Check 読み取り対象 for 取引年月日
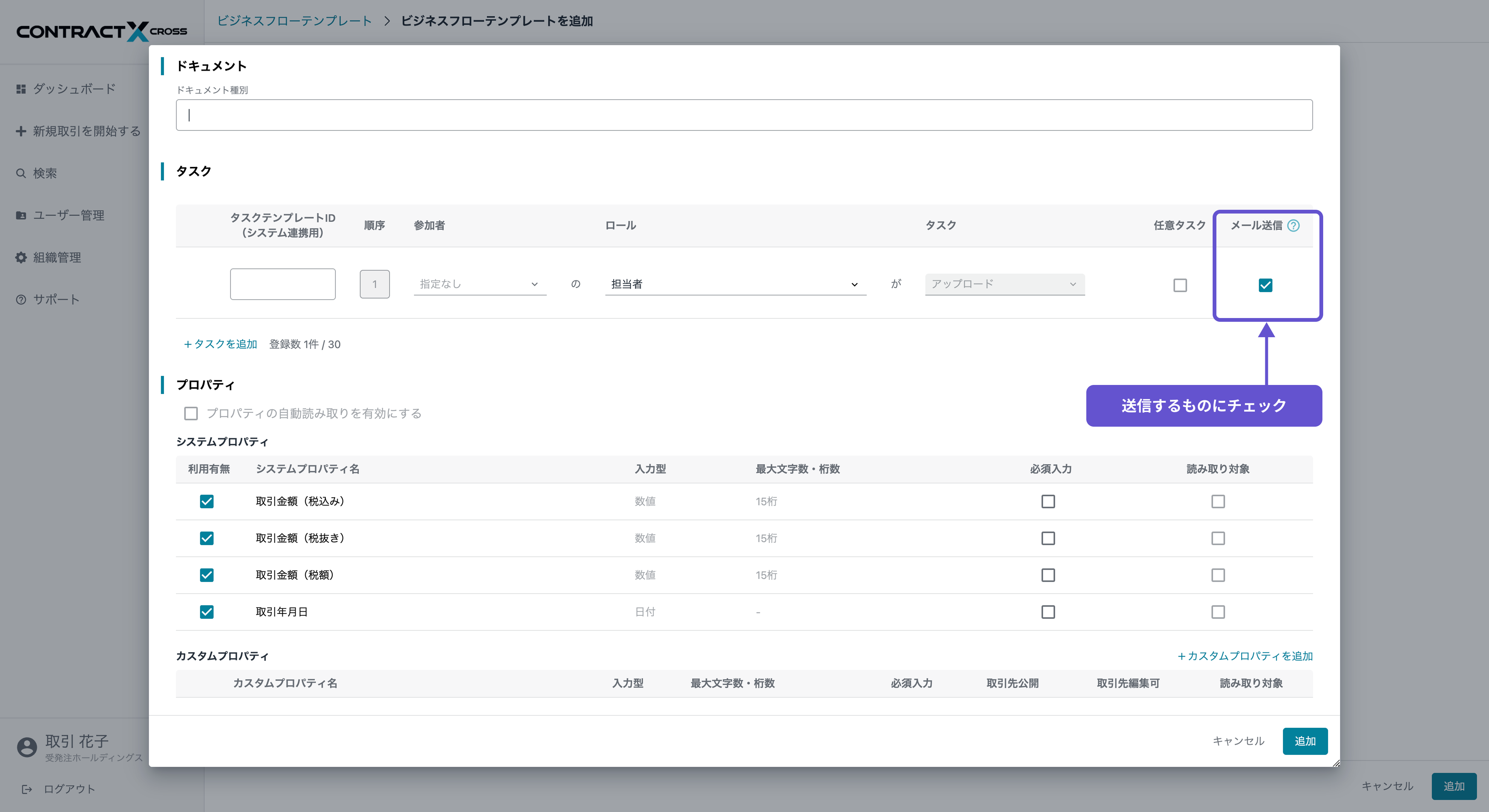1489x812 pixels. [1218, 612]
